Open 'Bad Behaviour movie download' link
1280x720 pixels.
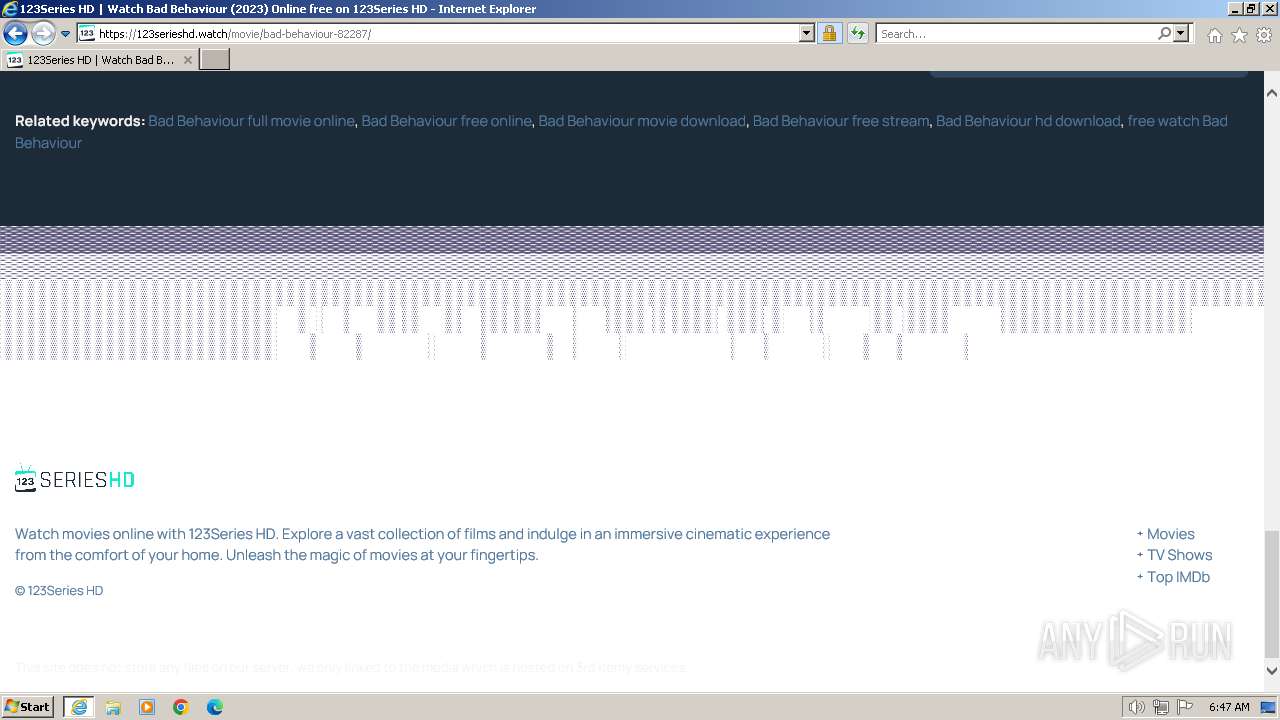tap(642, 121)
